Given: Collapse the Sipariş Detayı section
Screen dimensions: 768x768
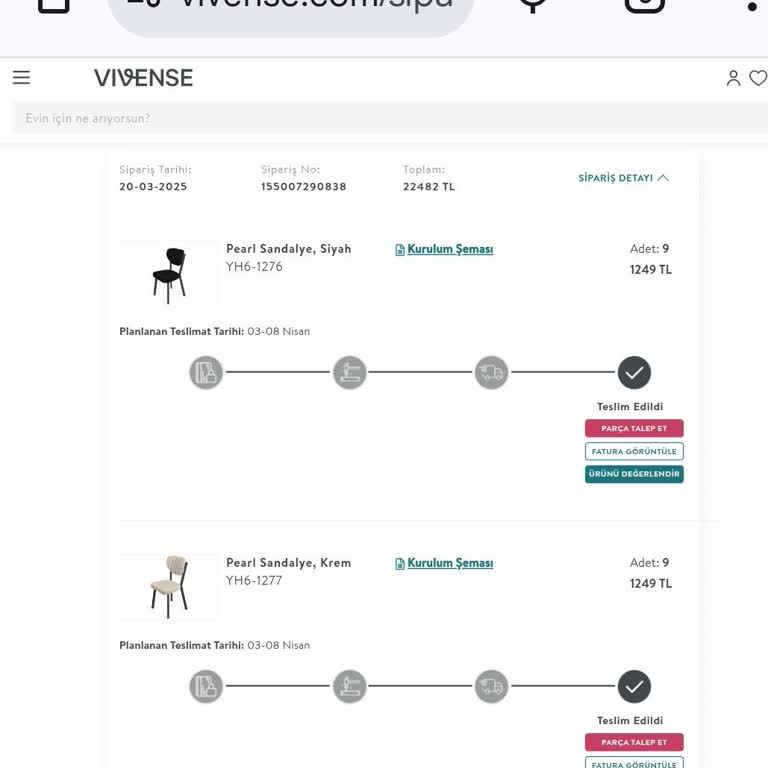Looking at the screenshot, I should tap(623, 178).
